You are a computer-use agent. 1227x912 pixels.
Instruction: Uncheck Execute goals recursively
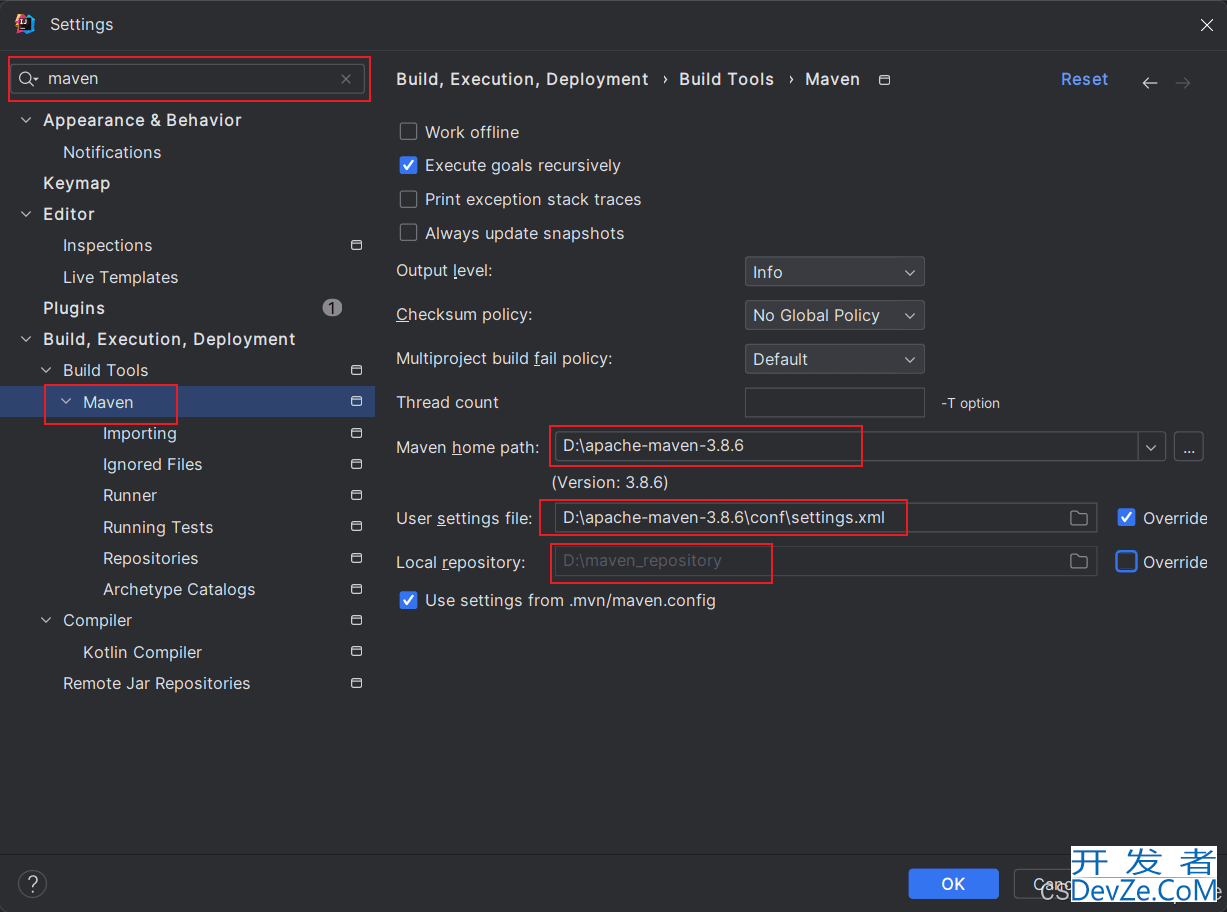tap(408, 165)
